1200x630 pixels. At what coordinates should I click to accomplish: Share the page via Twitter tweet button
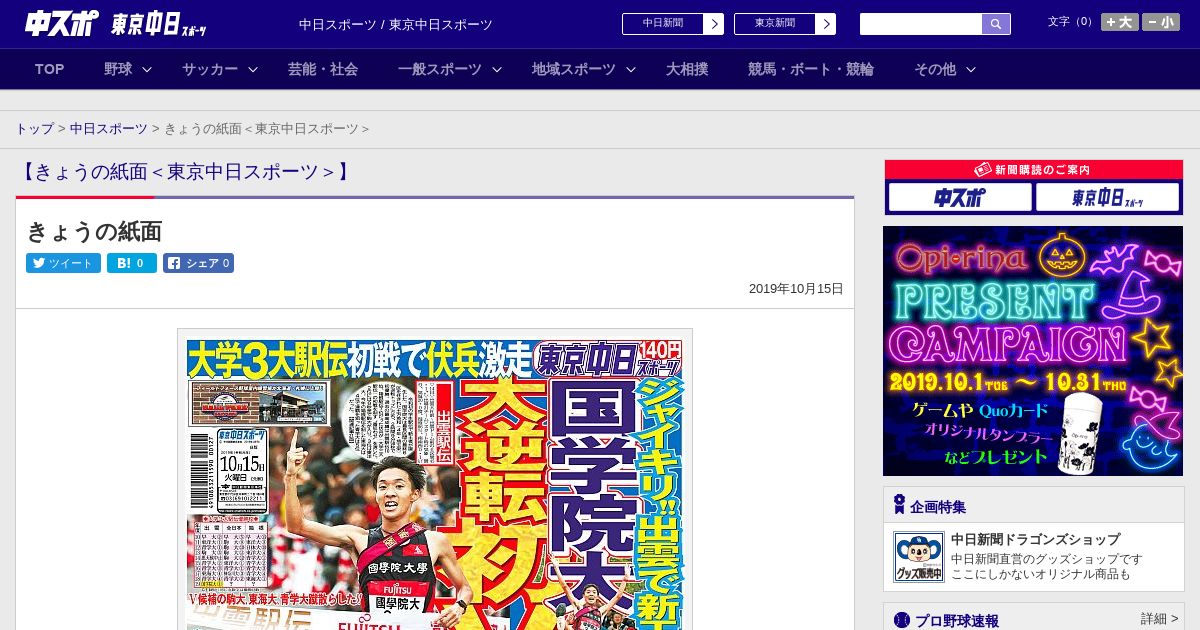point(63,264)
